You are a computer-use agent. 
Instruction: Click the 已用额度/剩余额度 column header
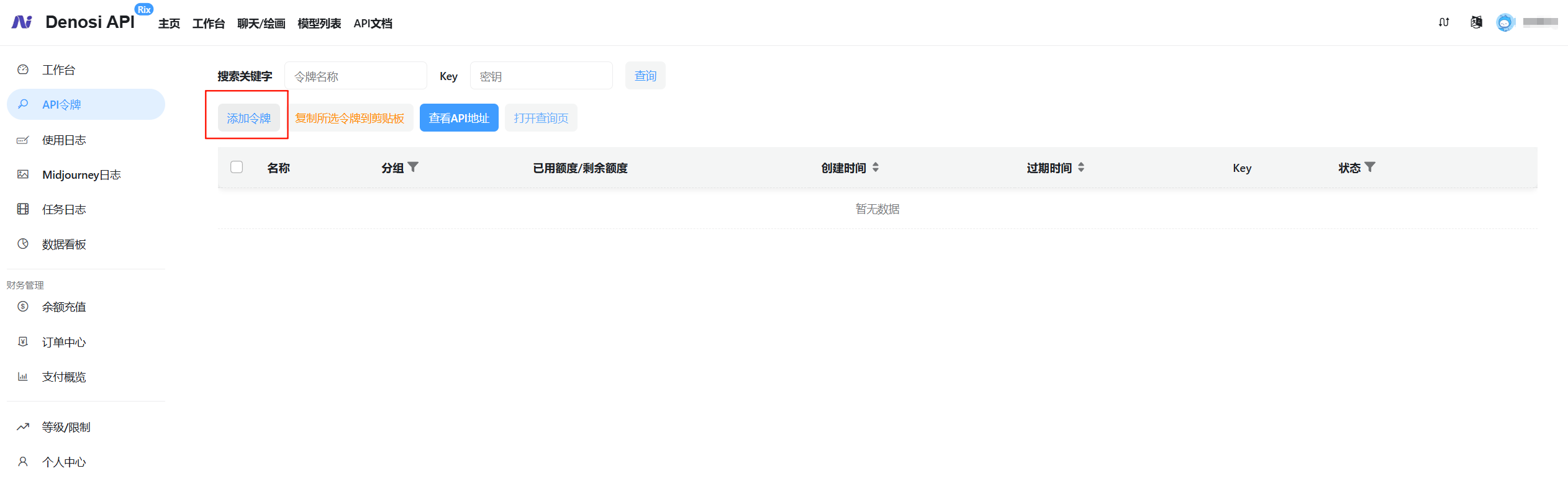click(x=580, y=168)
